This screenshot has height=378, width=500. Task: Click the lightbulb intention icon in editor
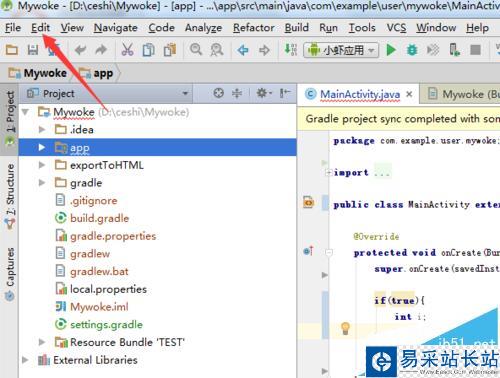pos(345,328)
